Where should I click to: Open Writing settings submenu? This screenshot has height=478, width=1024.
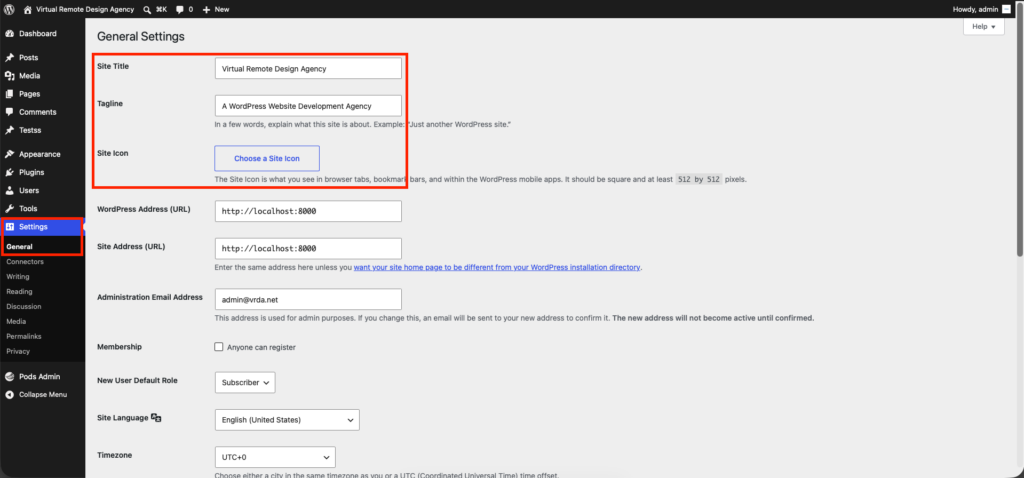[x=18, y=277]
